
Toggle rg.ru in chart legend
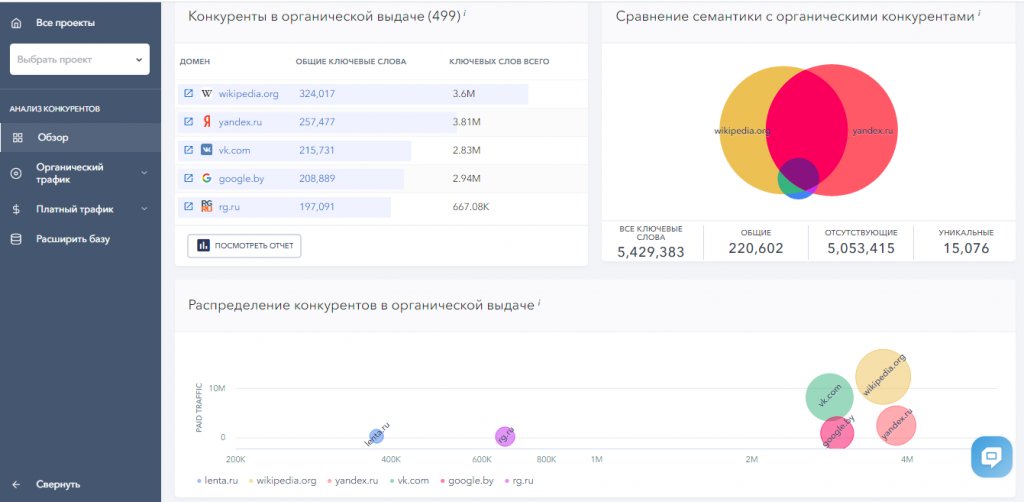coord(519,480)
